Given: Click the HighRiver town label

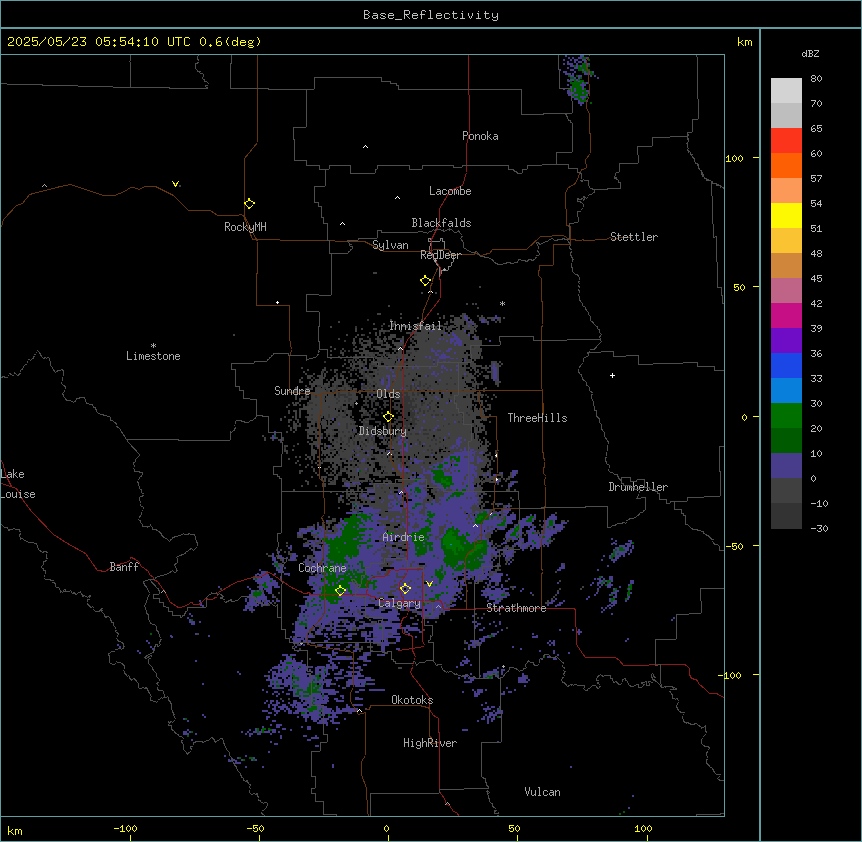Looking at the screenshot, I should coord(429,743).
